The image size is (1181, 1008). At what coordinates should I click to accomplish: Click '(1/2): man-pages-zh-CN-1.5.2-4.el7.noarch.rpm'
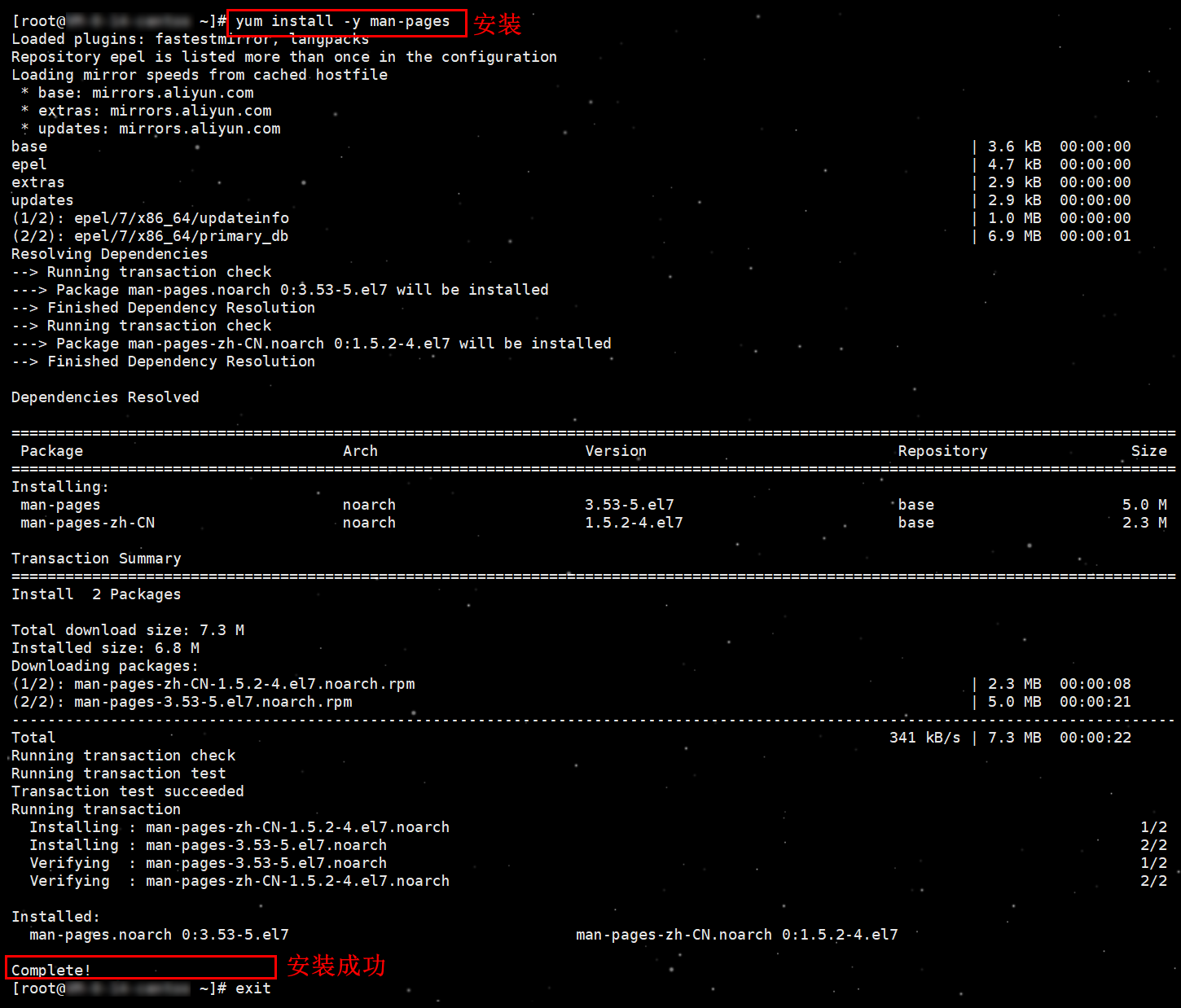tap(213, 684)
